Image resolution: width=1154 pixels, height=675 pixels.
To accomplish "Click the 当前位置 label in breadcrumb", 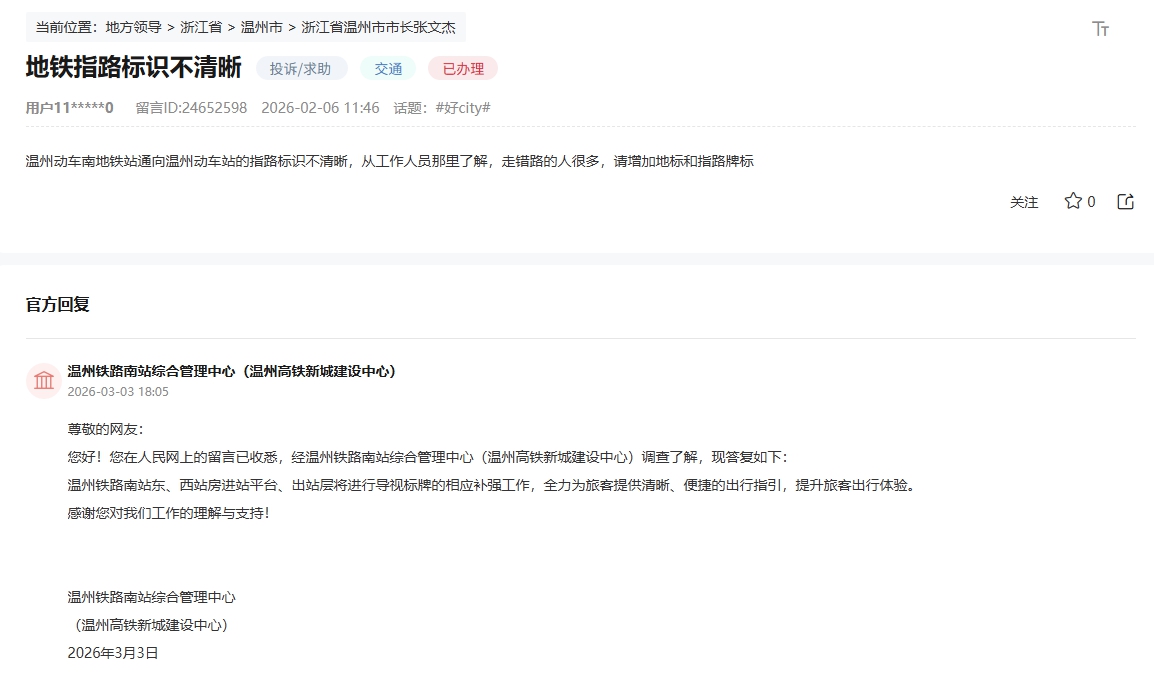I will click(66, 27).
